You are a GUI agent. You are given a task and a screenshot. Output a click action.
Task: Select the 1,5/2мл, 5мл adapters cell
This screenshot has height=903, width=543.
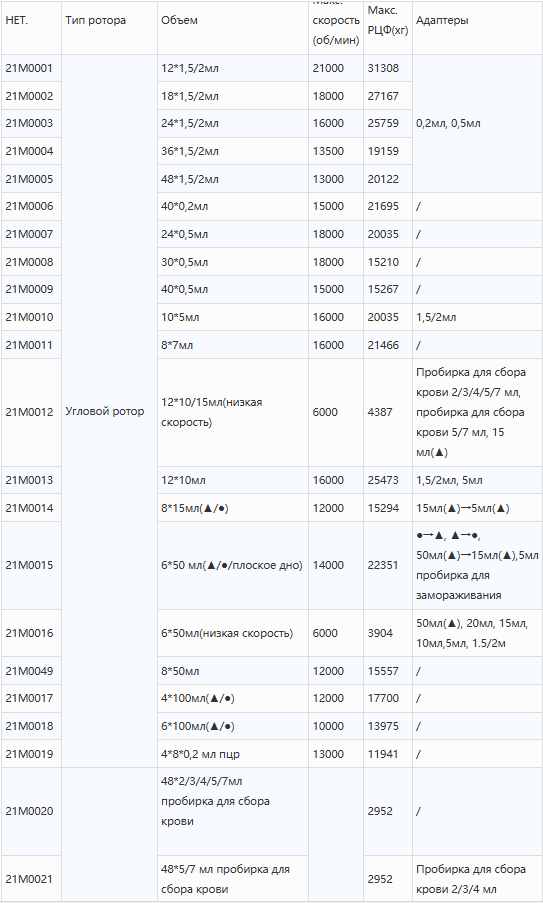450,480
